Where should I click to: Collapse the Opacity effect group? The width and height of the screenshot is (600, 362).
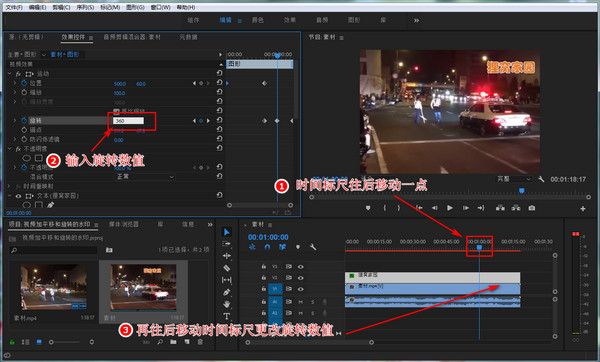pos(10,148)
